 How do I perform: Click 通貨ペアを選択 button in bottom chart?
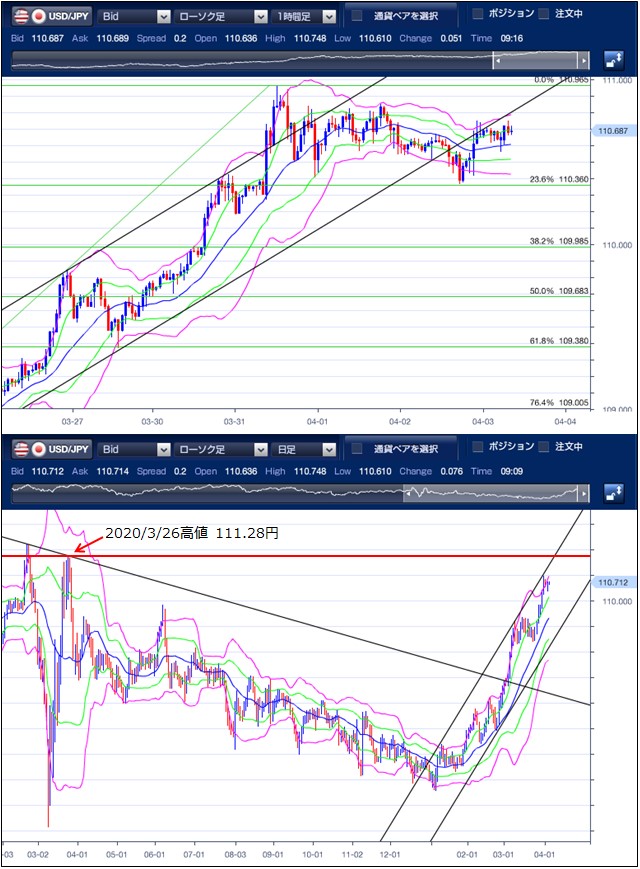(x=400, y=449)
